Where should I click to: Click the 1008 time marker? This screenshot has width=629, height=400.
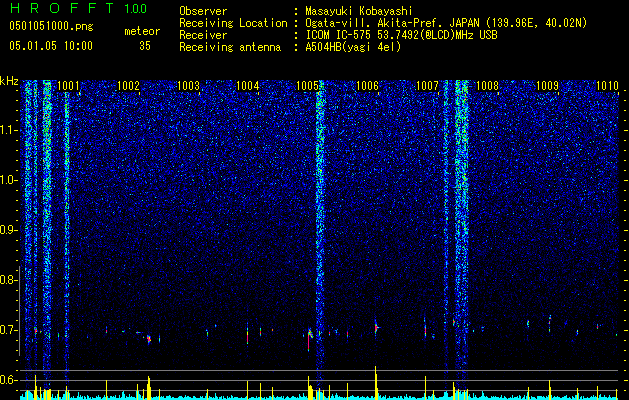[x=487, y=85]
